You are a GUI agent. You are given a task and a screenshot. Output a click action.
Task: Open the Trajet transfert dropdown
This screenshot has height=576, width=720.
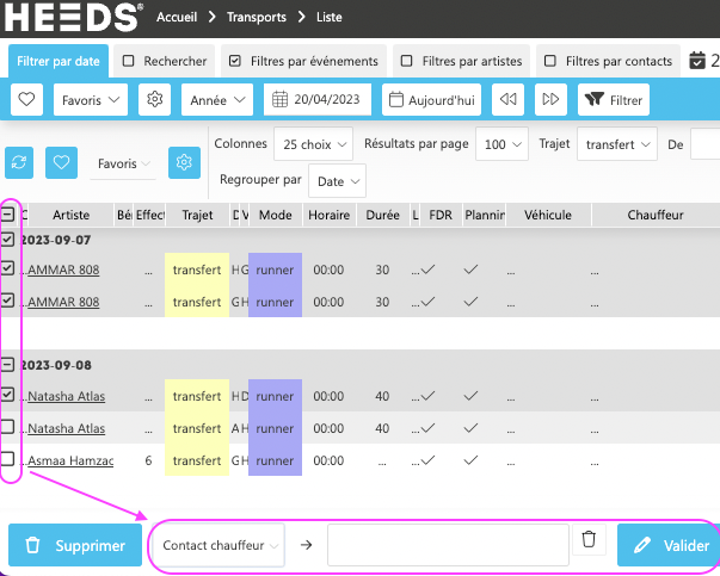[x=617, y=144]
